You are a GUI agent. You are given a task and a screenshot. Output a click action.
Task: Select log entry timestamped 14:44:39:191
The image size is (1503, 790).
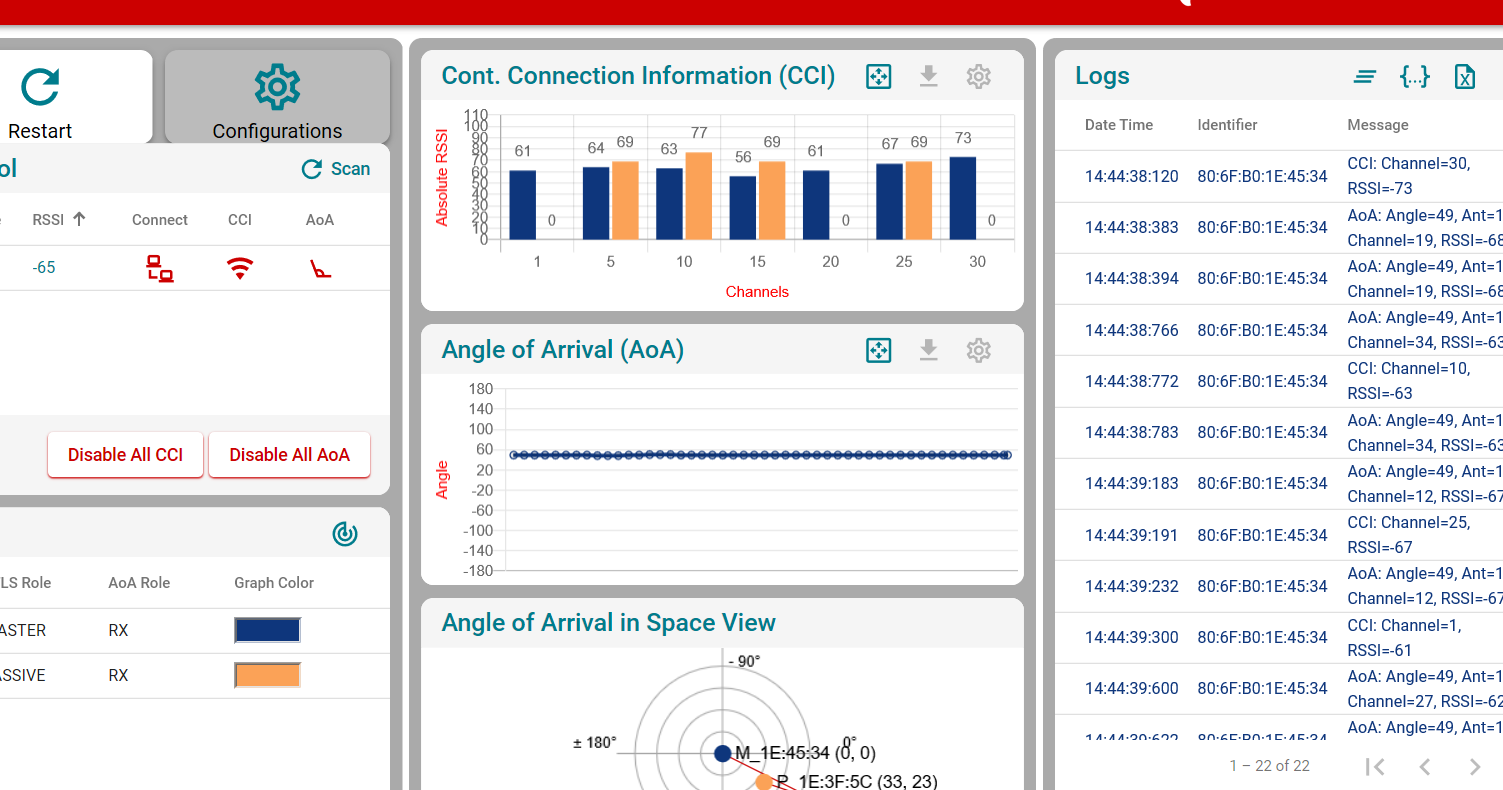pyautogui.click(x=1132, y=535)
